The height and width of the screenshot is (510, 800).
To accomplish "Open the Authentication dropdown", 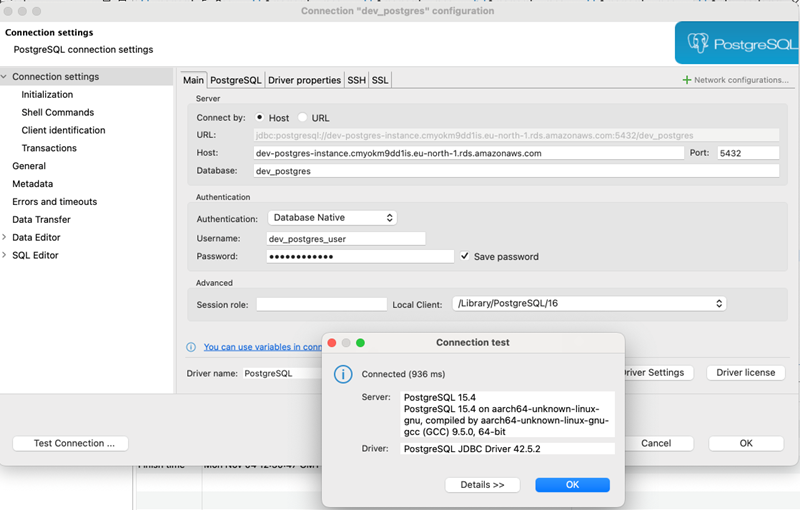I will click(x=332, y=218).
